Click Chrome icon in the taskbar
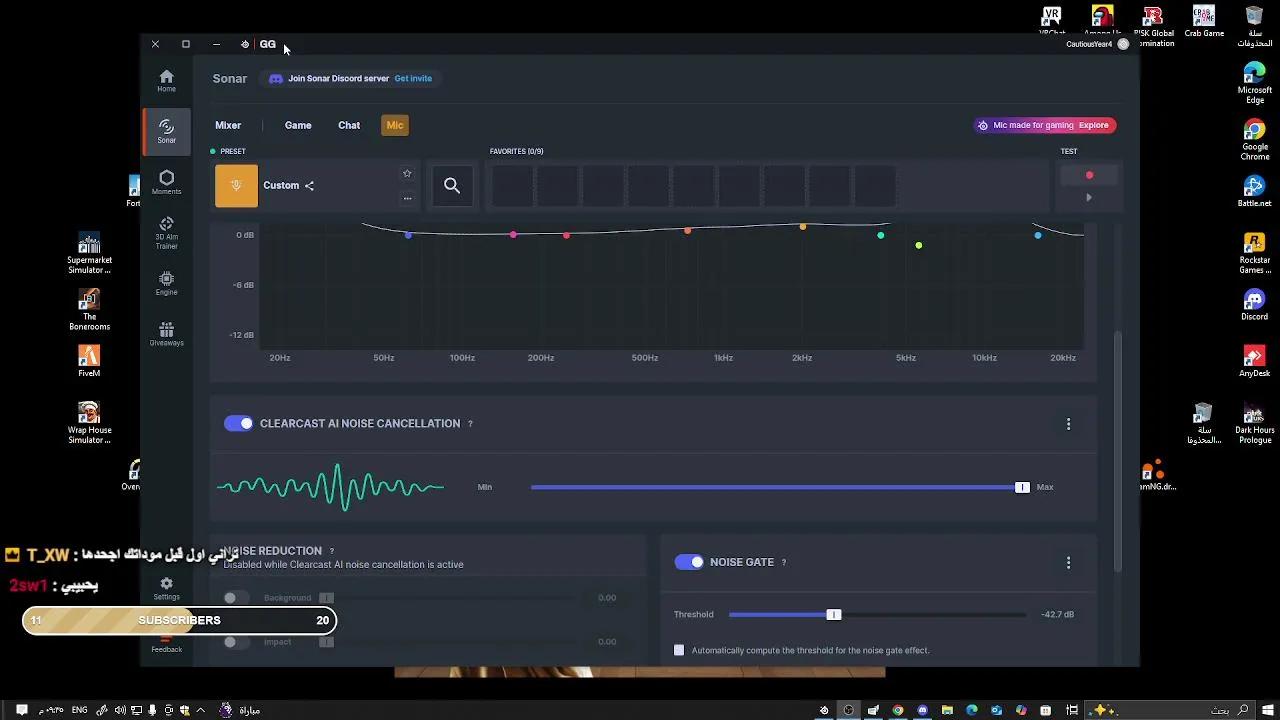This screenshot has height=720, width=1280. pyautogui.click(x=897, y=711)
